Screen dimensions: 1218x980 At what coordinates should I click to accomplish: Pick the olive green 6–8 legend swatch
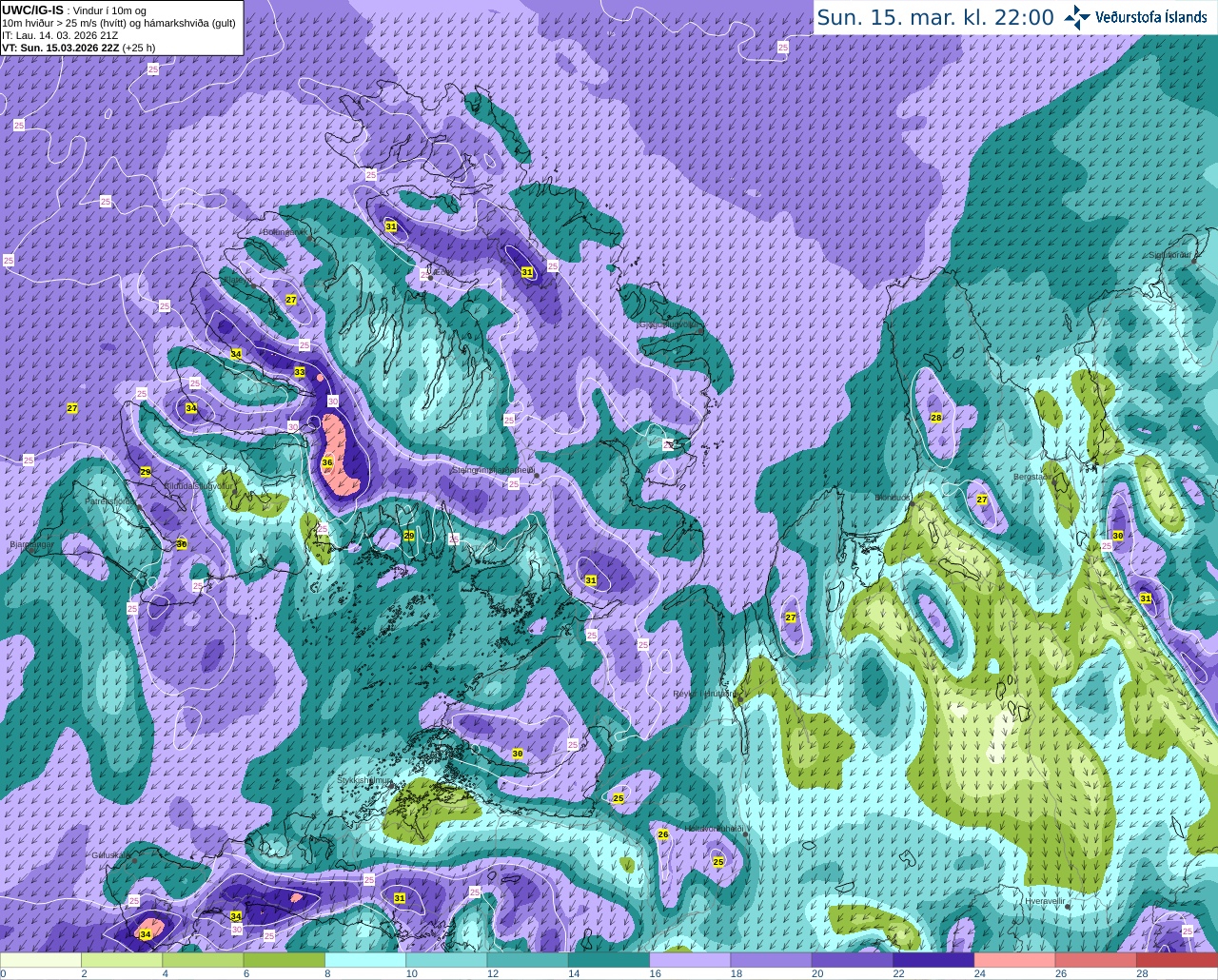point(285,960)
